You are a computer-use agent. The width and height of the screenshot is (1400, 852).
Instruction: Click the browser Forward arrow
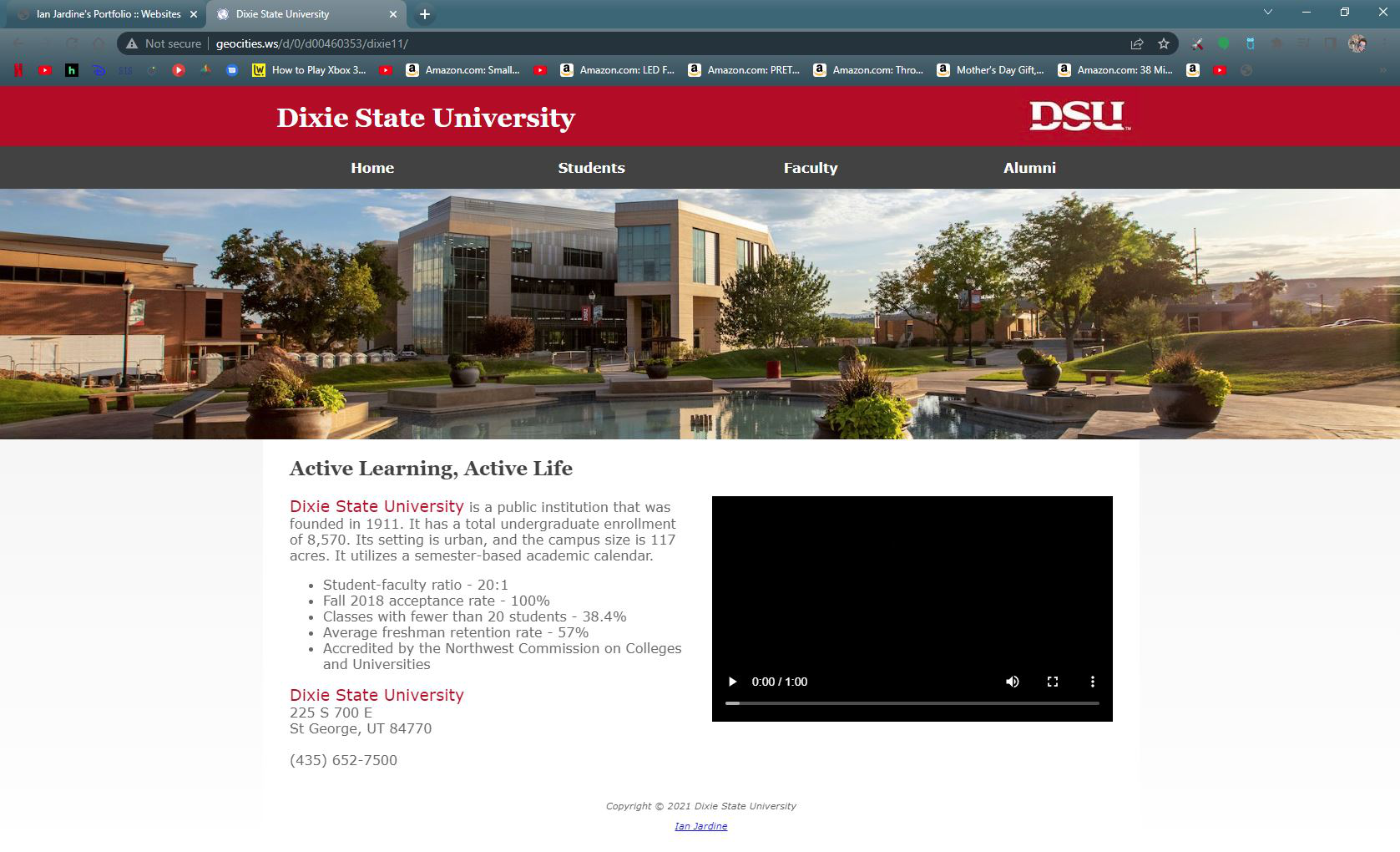click(45, 43)
